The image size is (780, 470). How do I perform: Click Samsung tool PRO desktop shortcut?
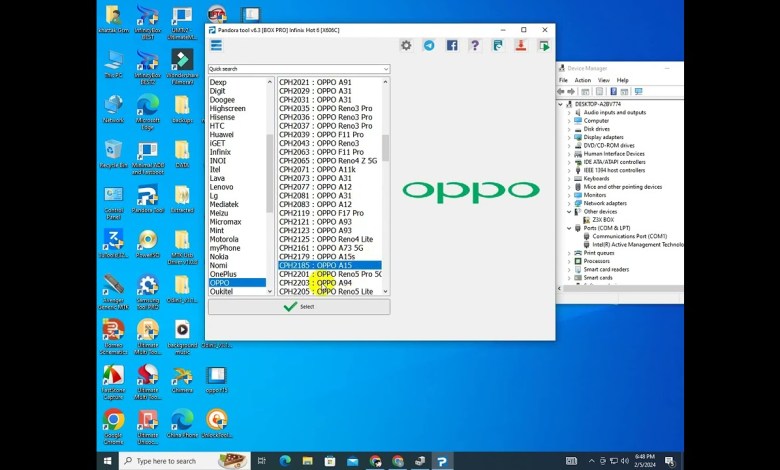(148, 292)
